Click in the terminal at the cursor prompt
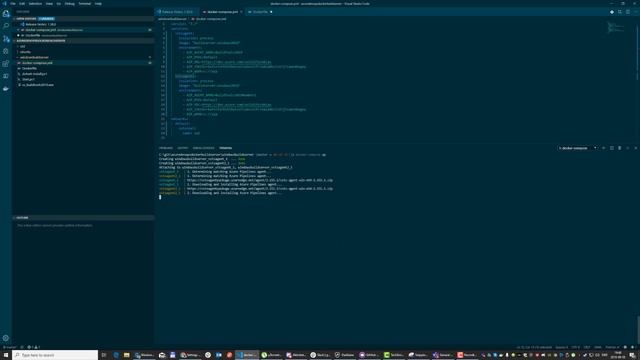 [x=160, y=197]
